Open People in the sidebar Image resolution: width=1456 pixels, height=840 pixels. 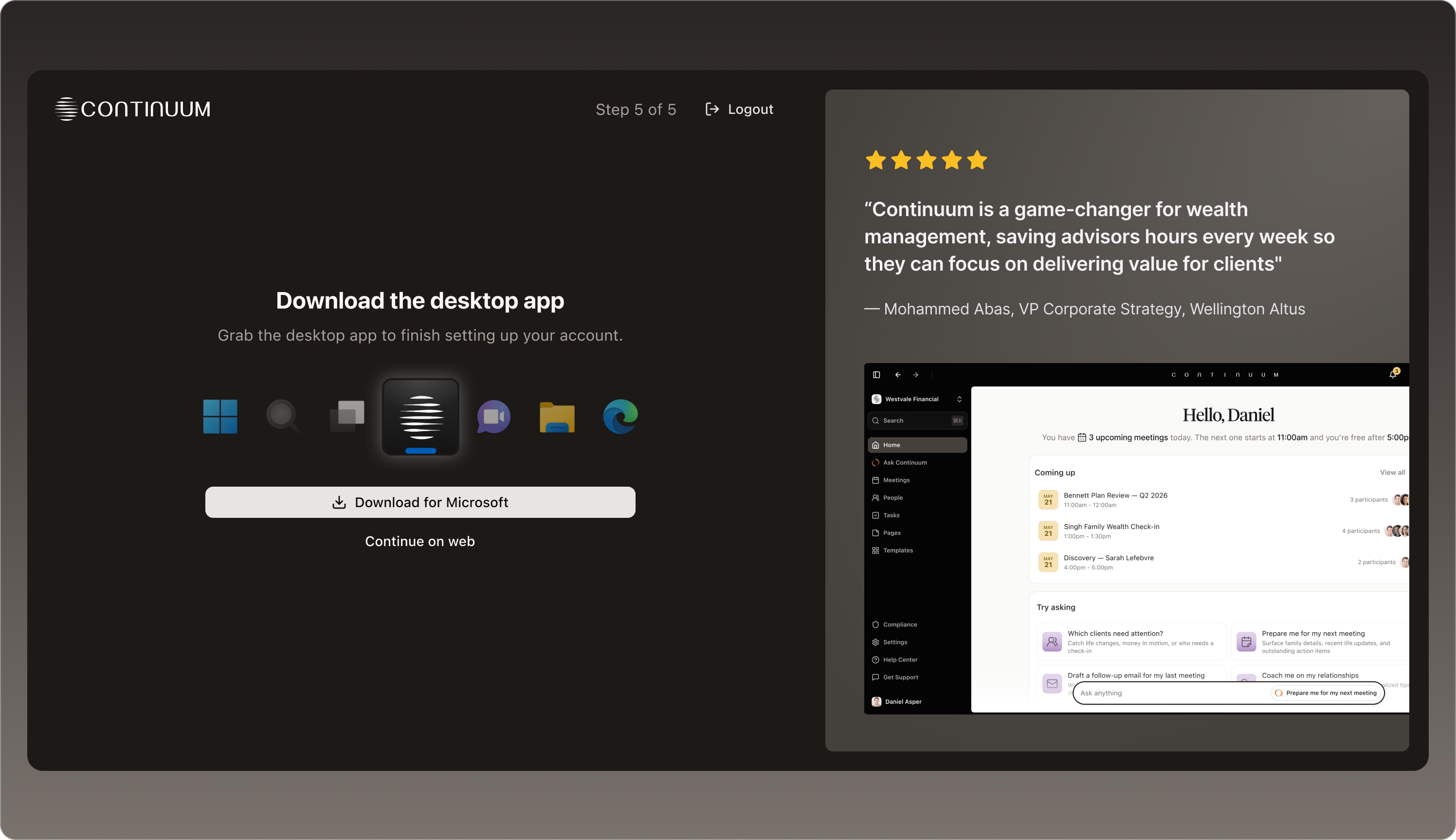coord(917,498)
